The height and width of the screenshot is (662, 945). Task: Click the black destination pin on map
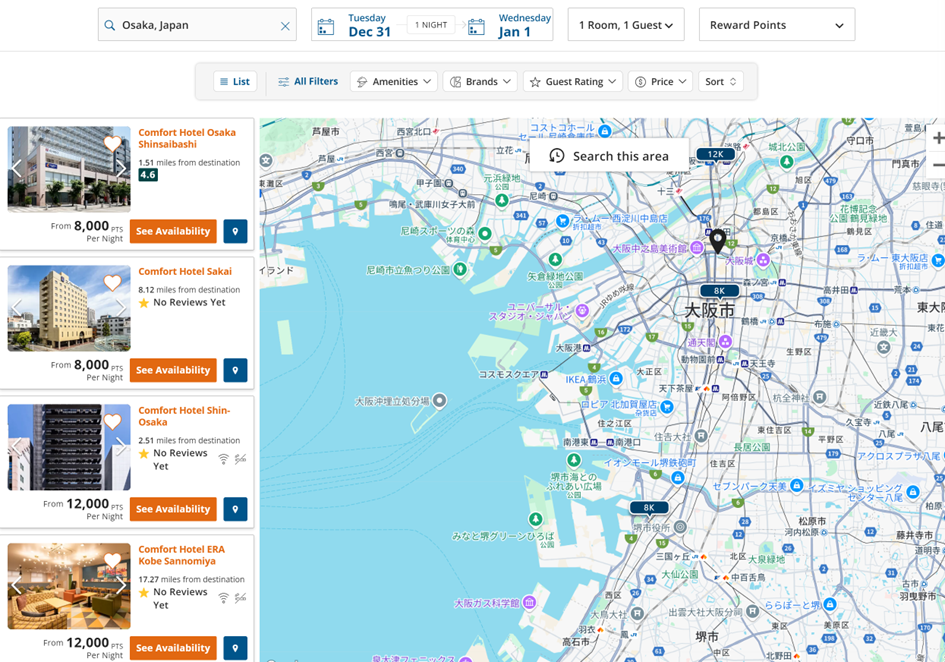click(717, 241)
